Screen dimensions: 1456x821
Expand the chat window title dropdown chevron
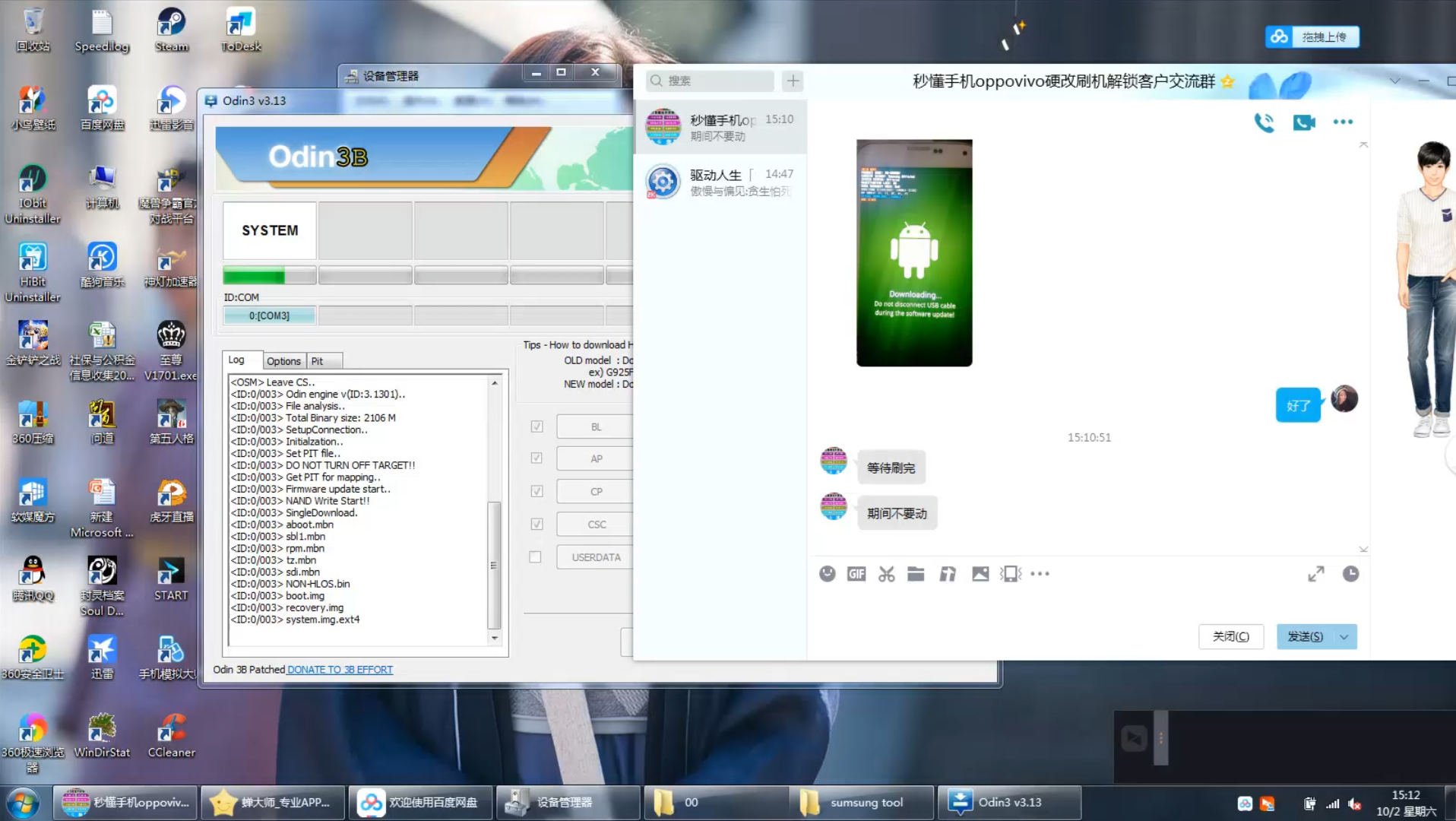click(1395, 81)
